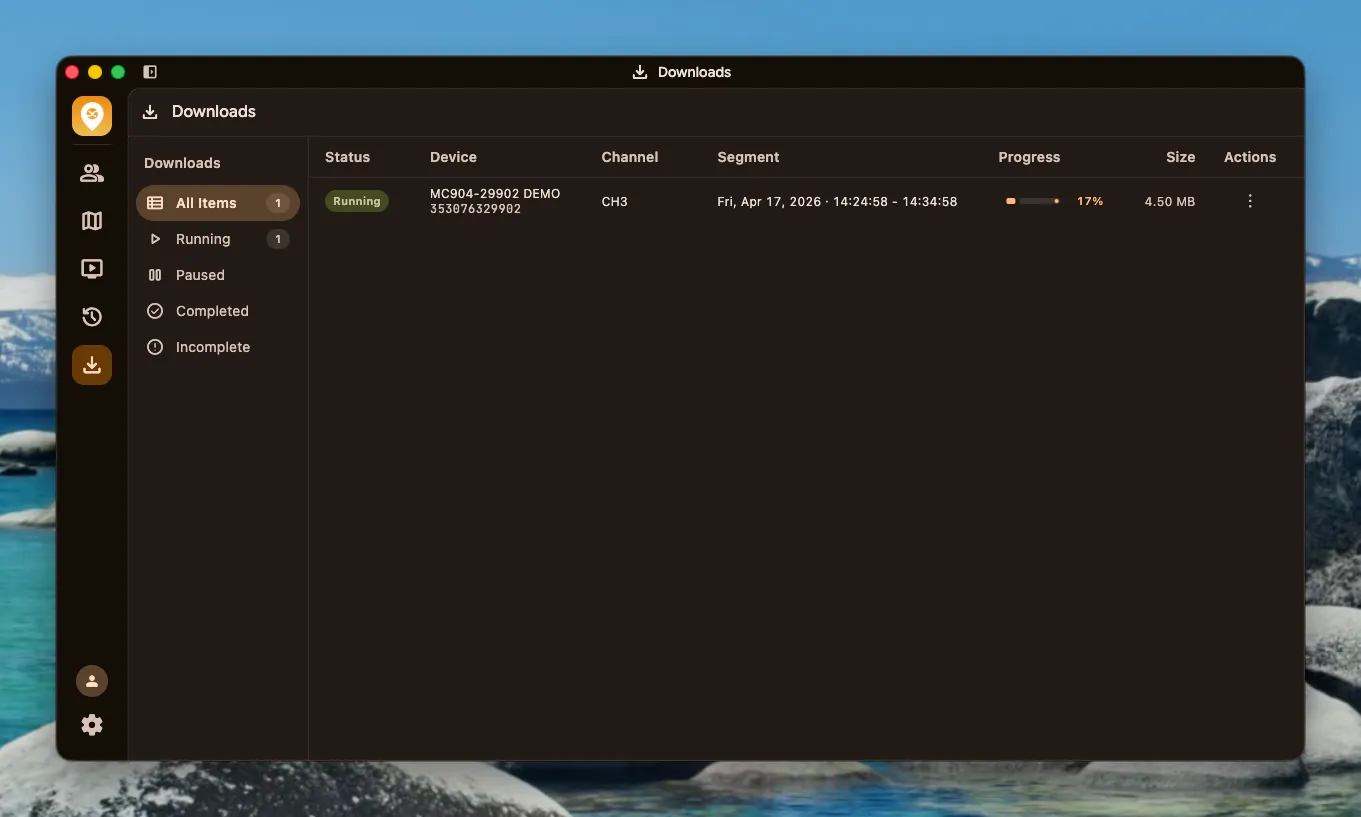Click the Downloads page heading text
The width and height of the screenshot is (1361, 817).
(x=214, y=112)
